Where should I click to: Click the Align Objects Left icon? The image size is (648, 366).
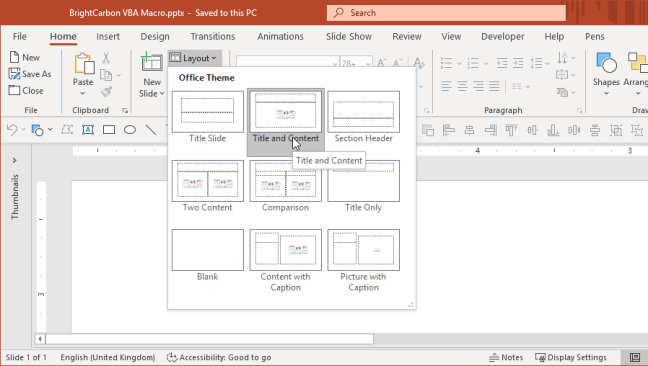(x=448, y=131)
